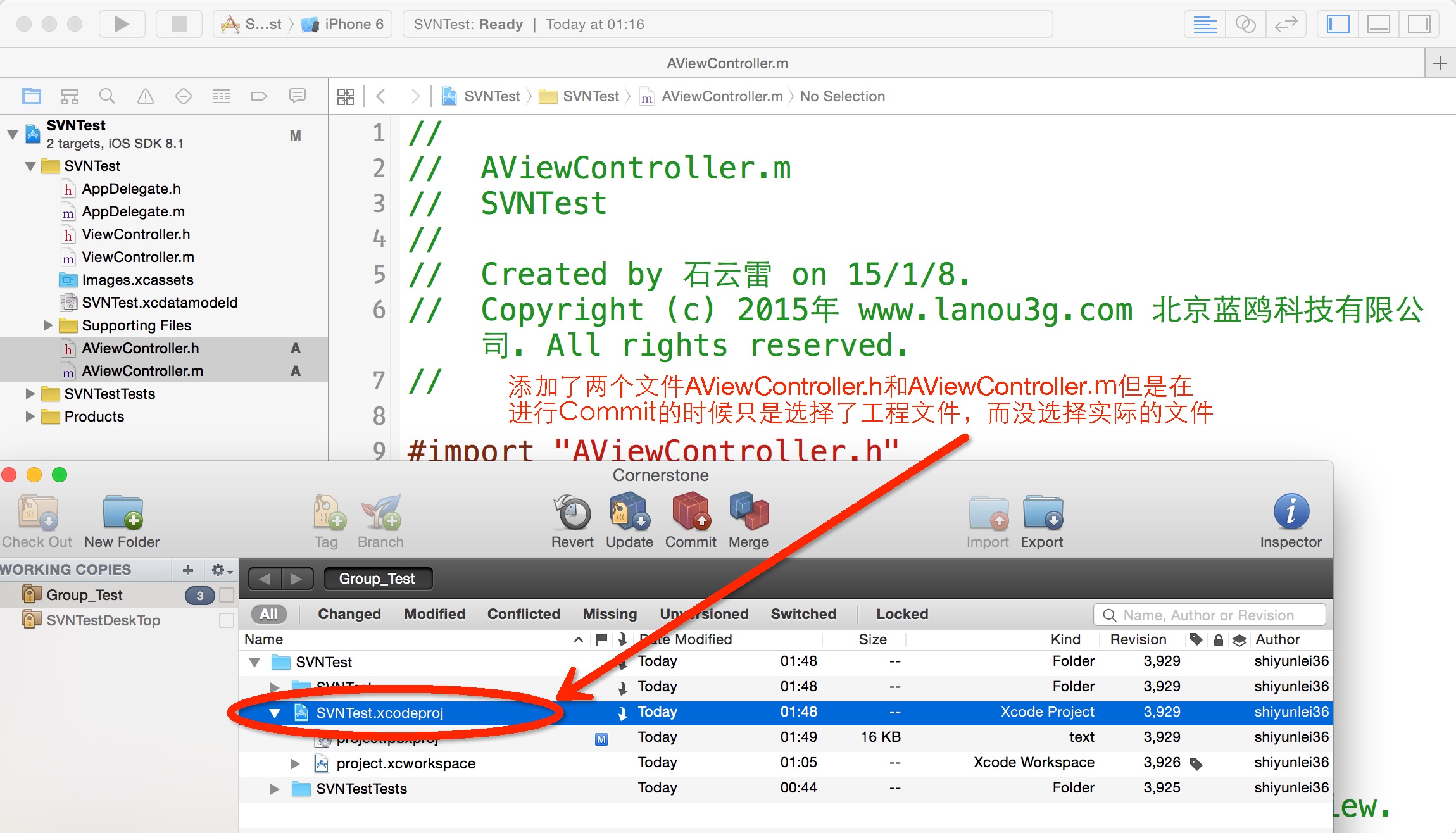Select AppDelegate.m in project navigator
The height and width of the screenshot is (833, 1456).
[134, 211]
